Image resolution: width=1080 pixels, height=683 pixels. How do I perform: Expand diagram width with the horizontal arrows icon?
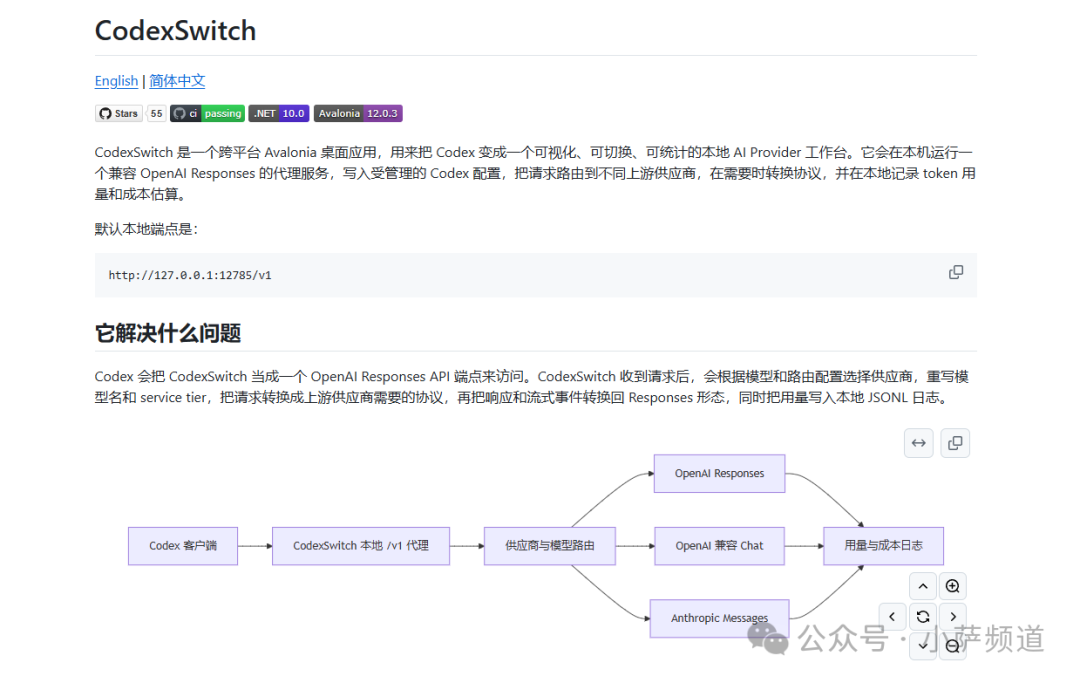coord(919,443)
